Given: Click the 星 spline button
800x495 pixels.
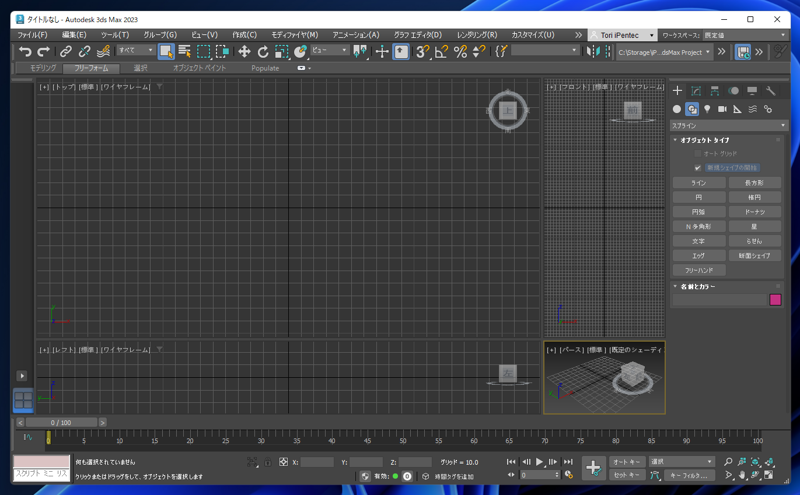Looking at the screenshot, I should point(754,226).
